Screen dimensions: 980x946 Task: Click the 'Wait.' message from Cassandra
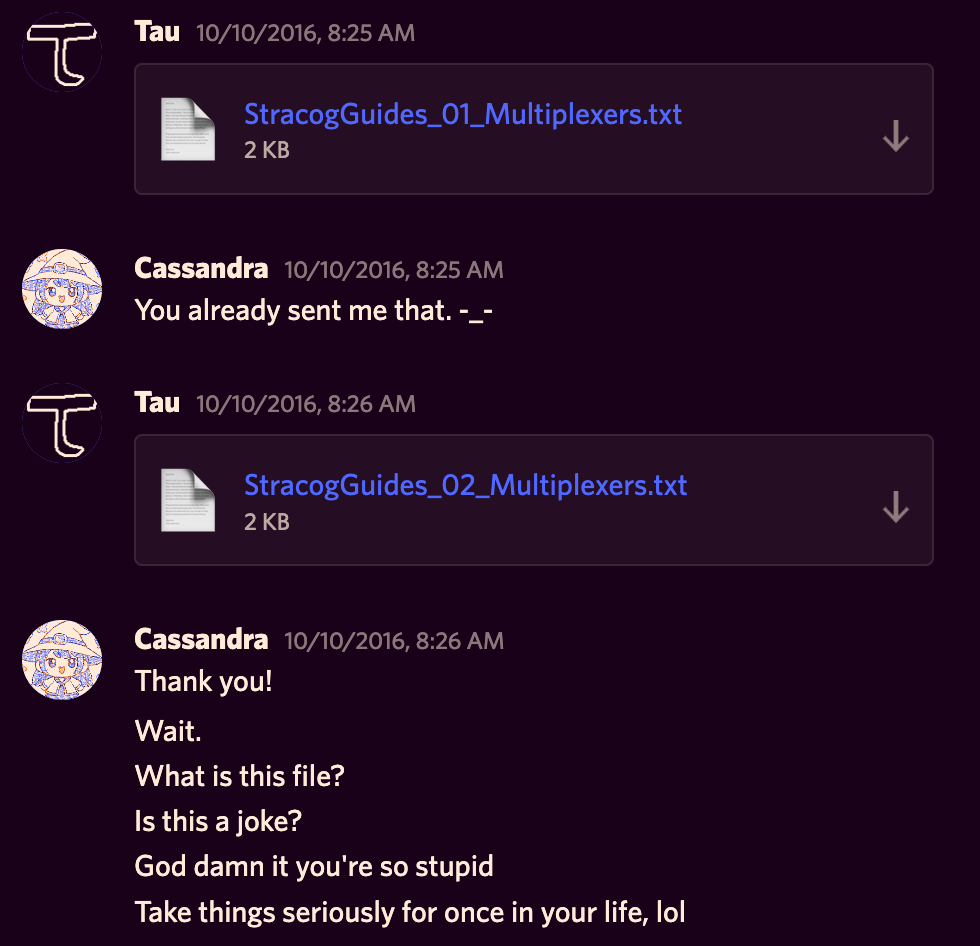click(167, 731)
